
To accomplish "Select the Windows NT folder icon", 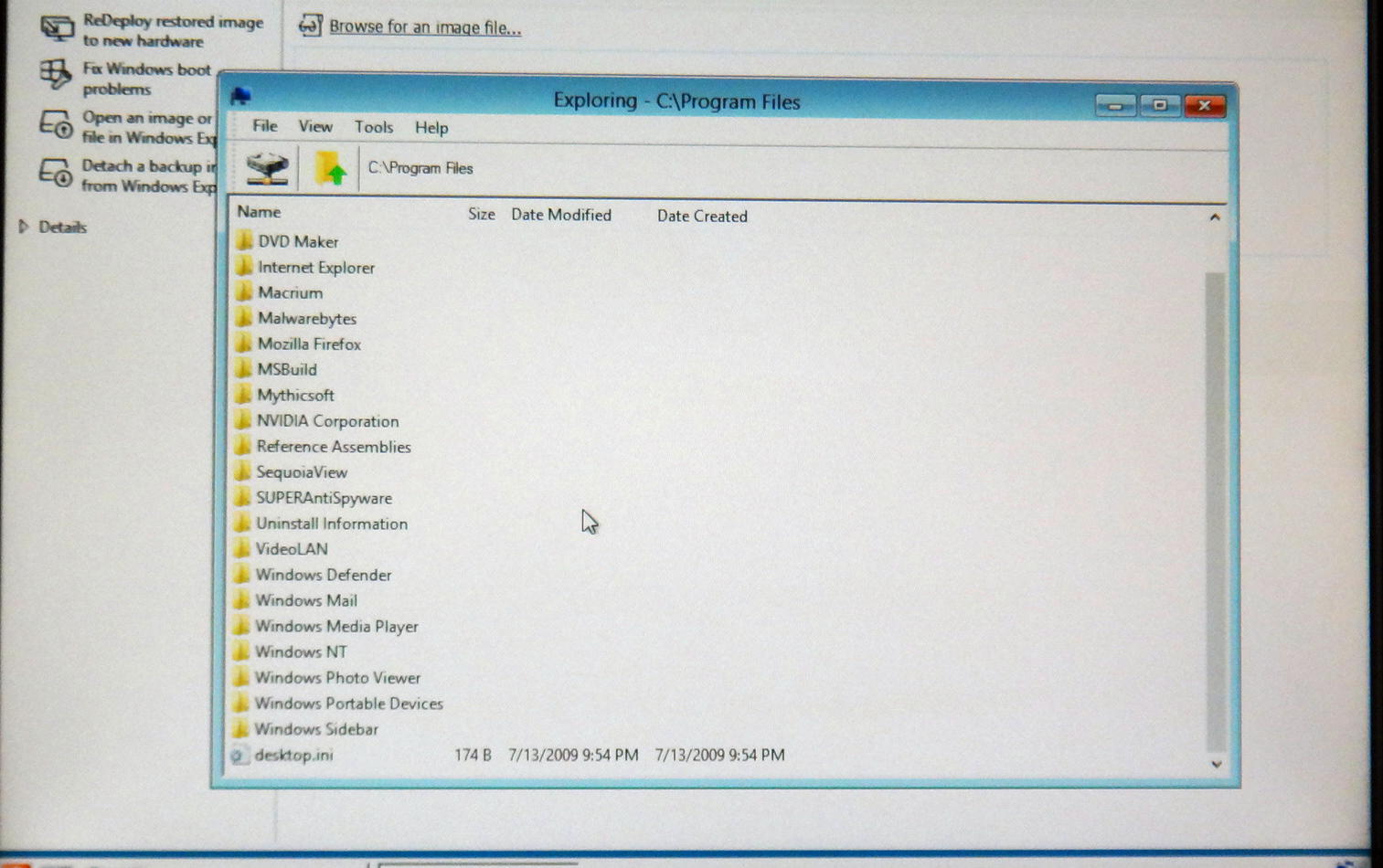I will [240, 651].
